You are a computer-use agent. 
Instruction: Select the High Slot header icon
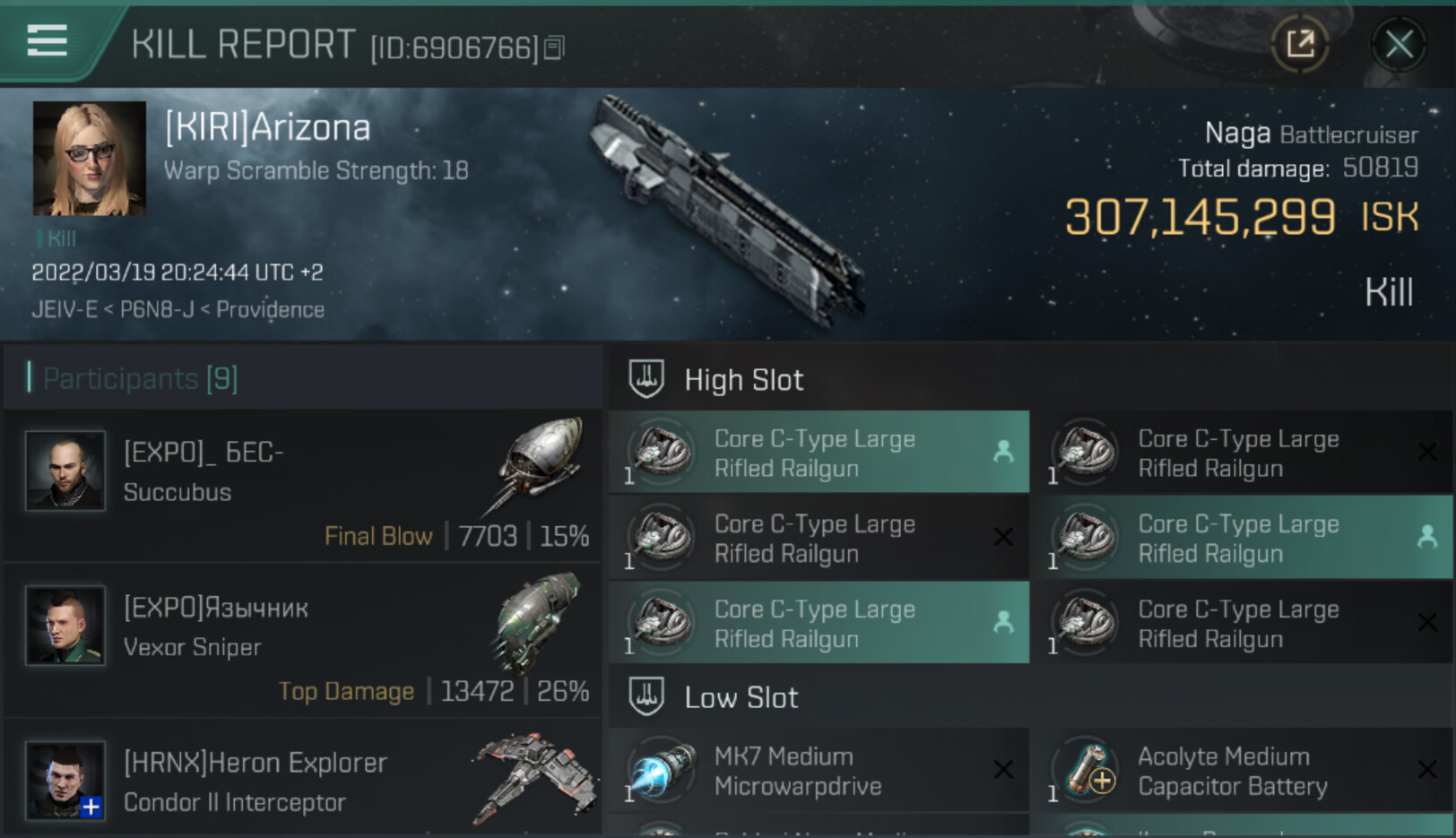pos(646,379)
